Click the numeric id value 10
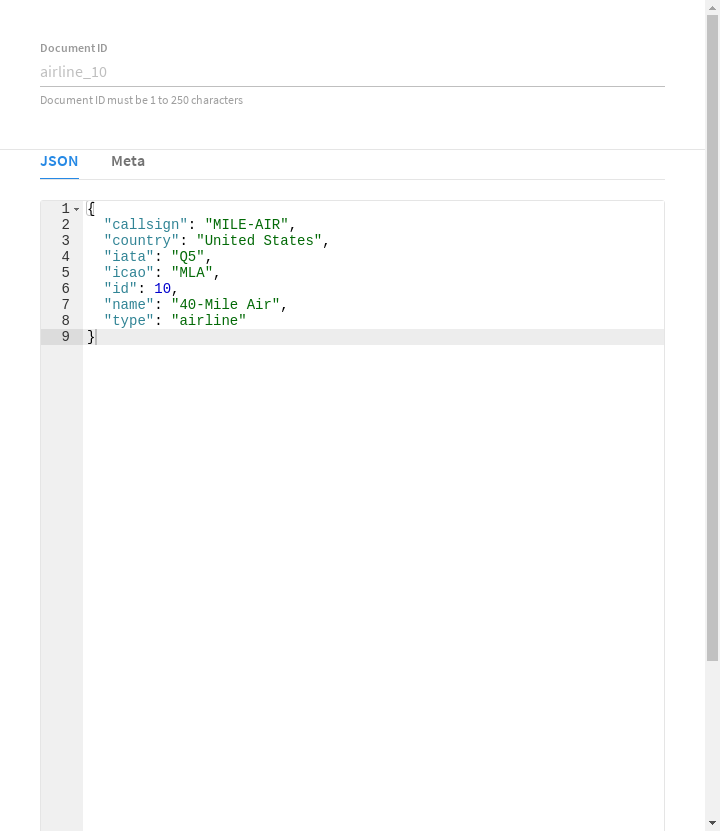 click(x=162, y=289)
